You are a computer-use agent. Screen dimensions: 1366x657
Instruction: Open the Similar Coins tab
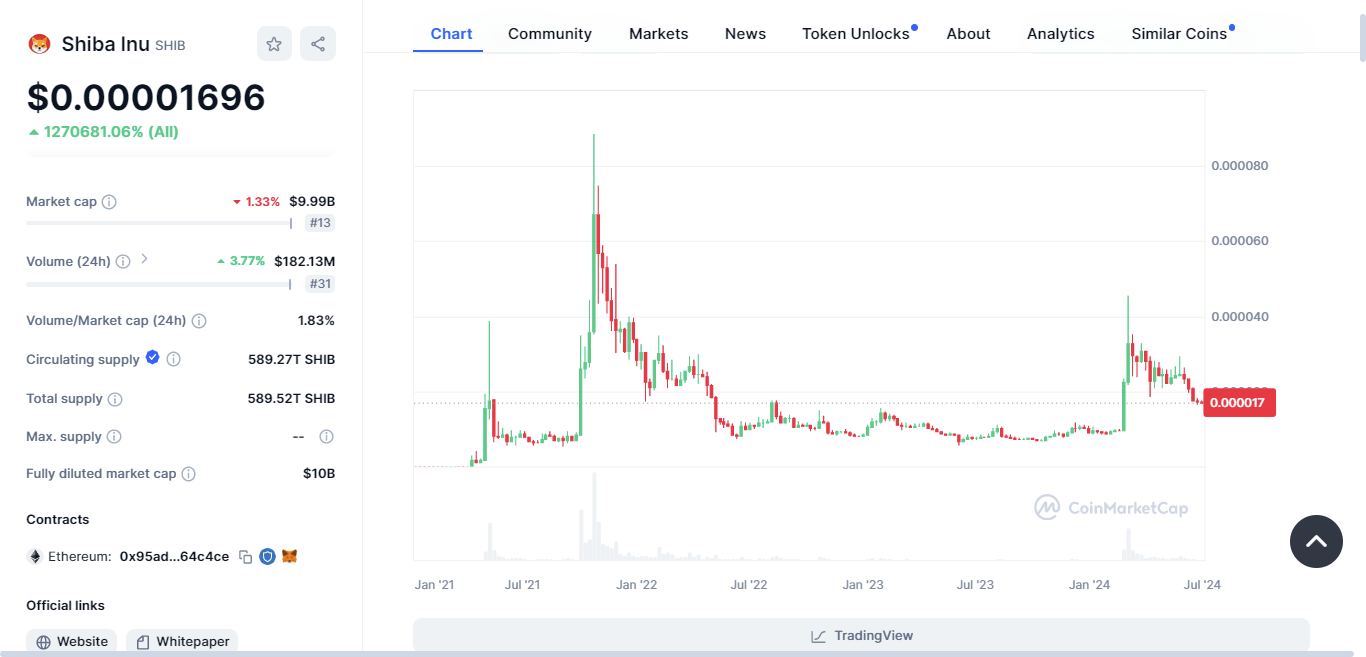click(x=1180, y=34)
